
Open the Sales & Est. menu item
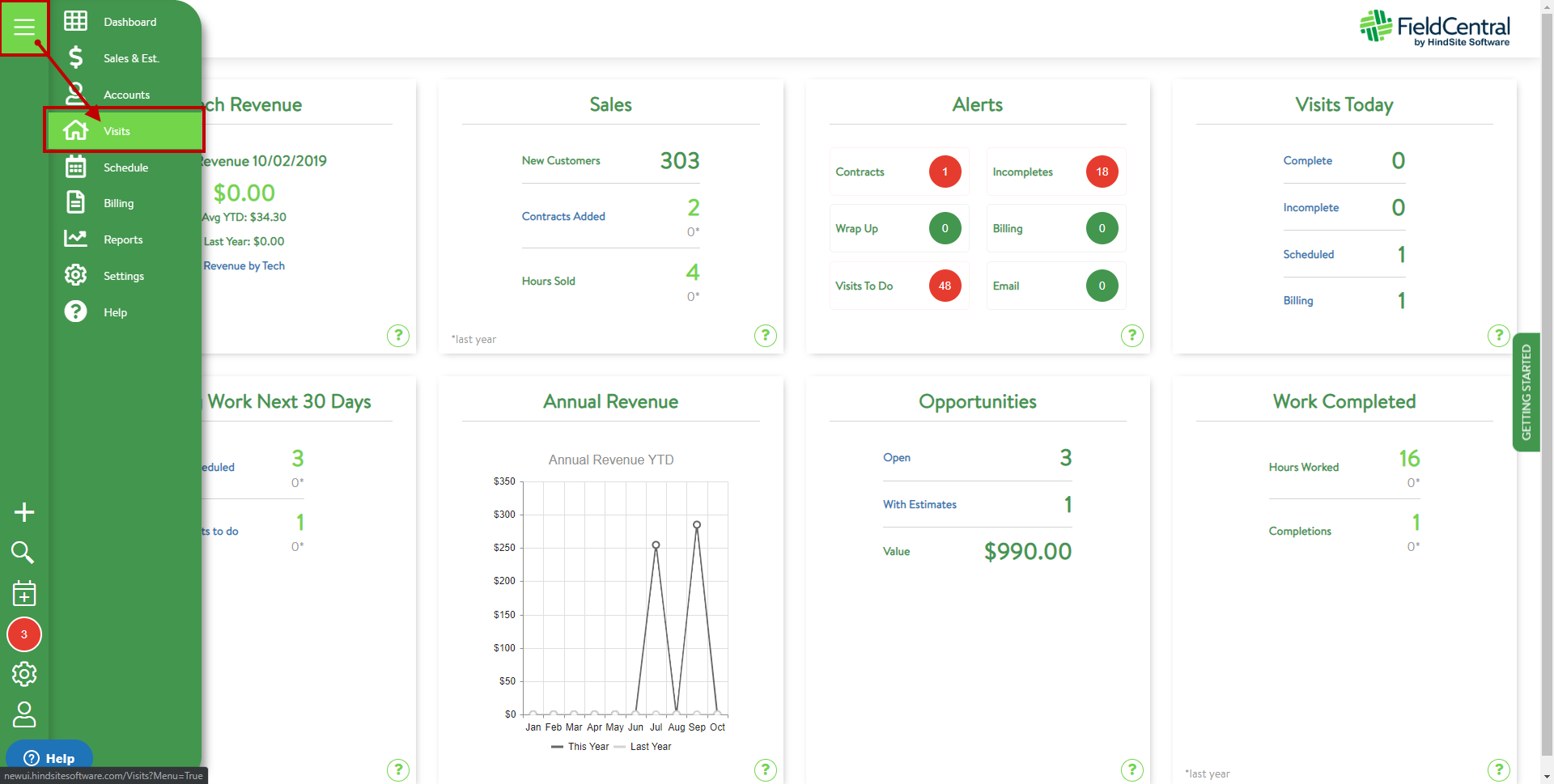click(x=131, y=58)
